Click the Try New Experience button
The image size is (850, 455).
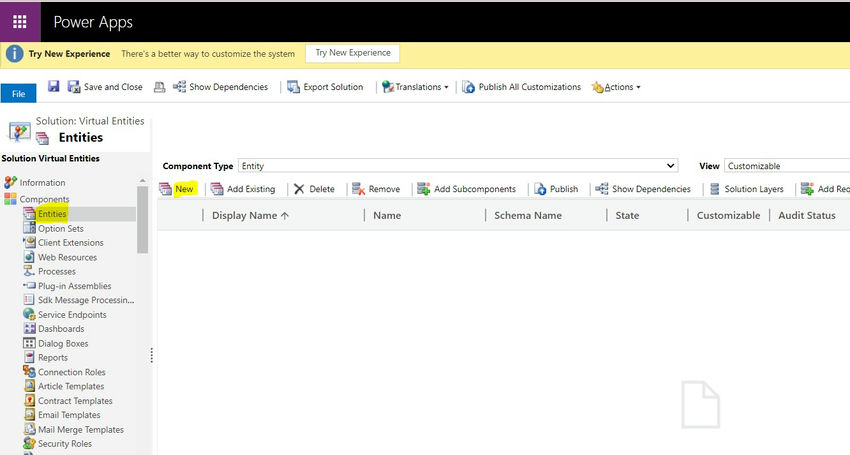tap(352, 53)
